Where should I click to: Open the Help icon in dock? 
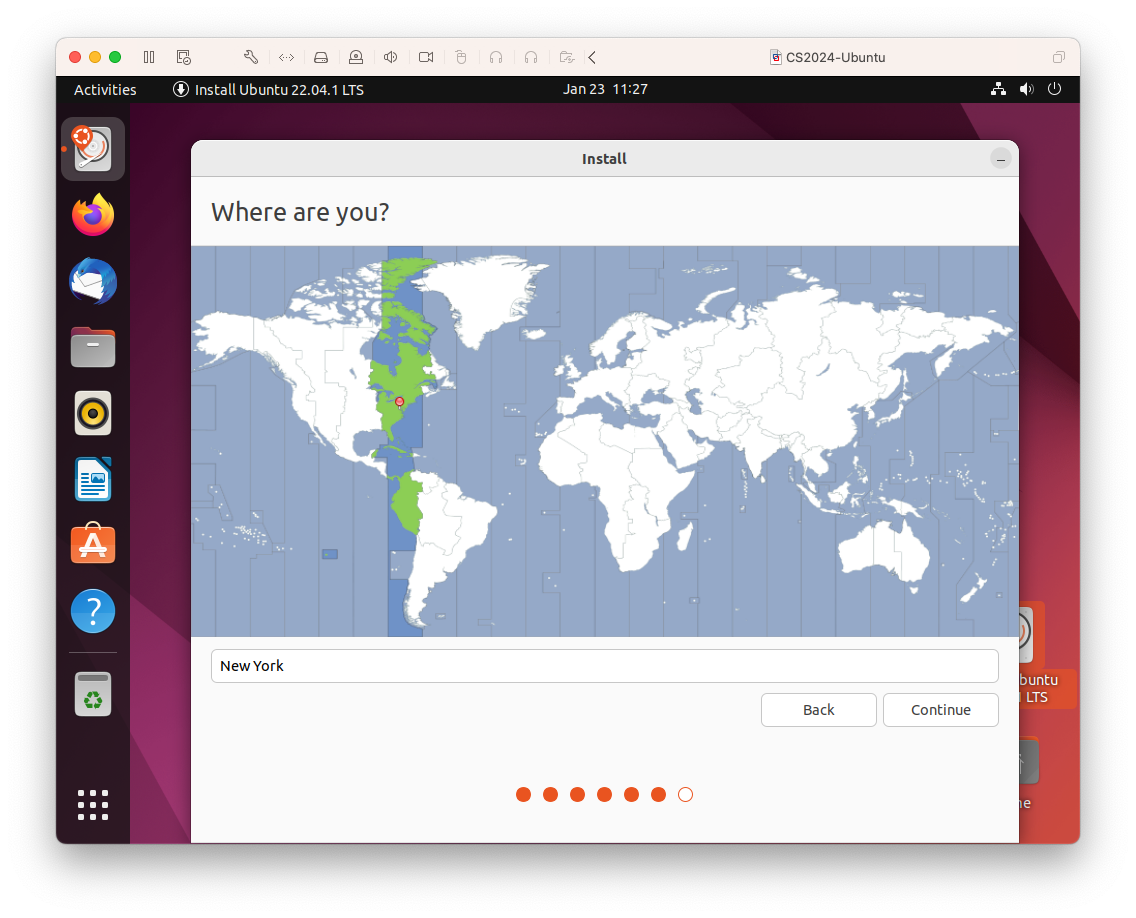pos(93,610)
